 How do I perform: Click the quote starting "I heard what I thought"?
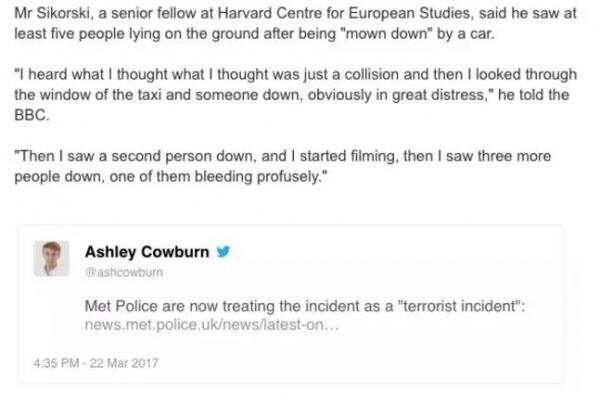(295, 94)
